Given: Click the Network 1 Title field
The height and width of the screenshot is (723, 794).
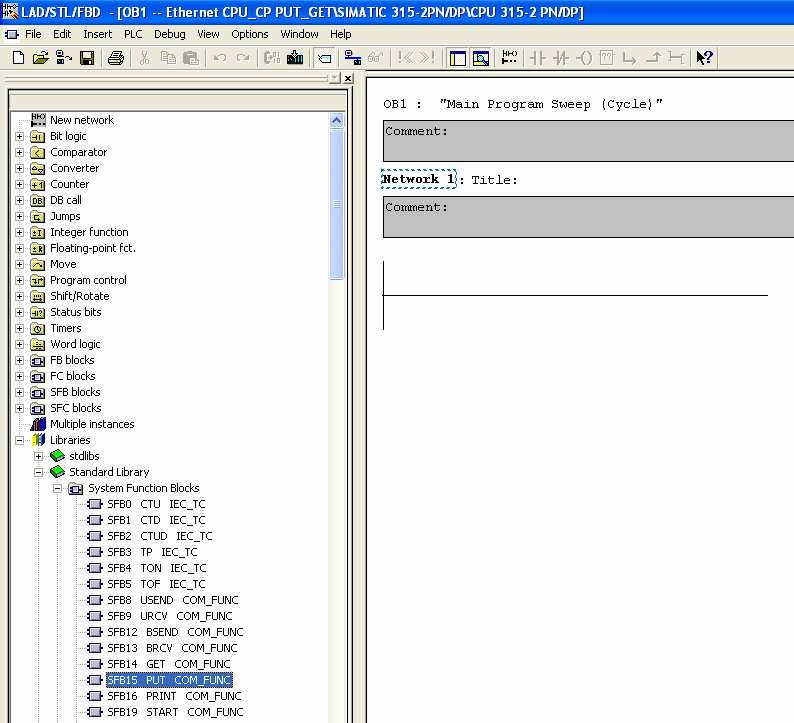Looking at the screenshot, I should 495,180.
